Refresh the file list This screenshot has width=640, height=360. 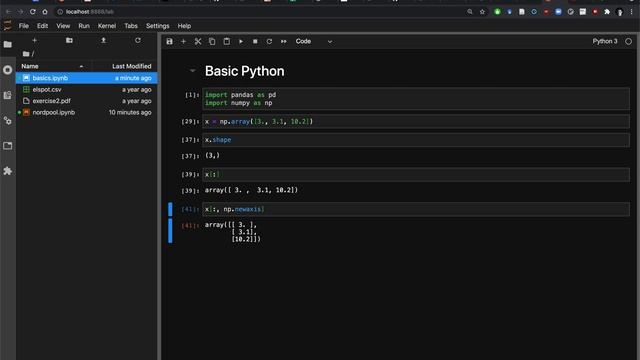click(138, 40)
